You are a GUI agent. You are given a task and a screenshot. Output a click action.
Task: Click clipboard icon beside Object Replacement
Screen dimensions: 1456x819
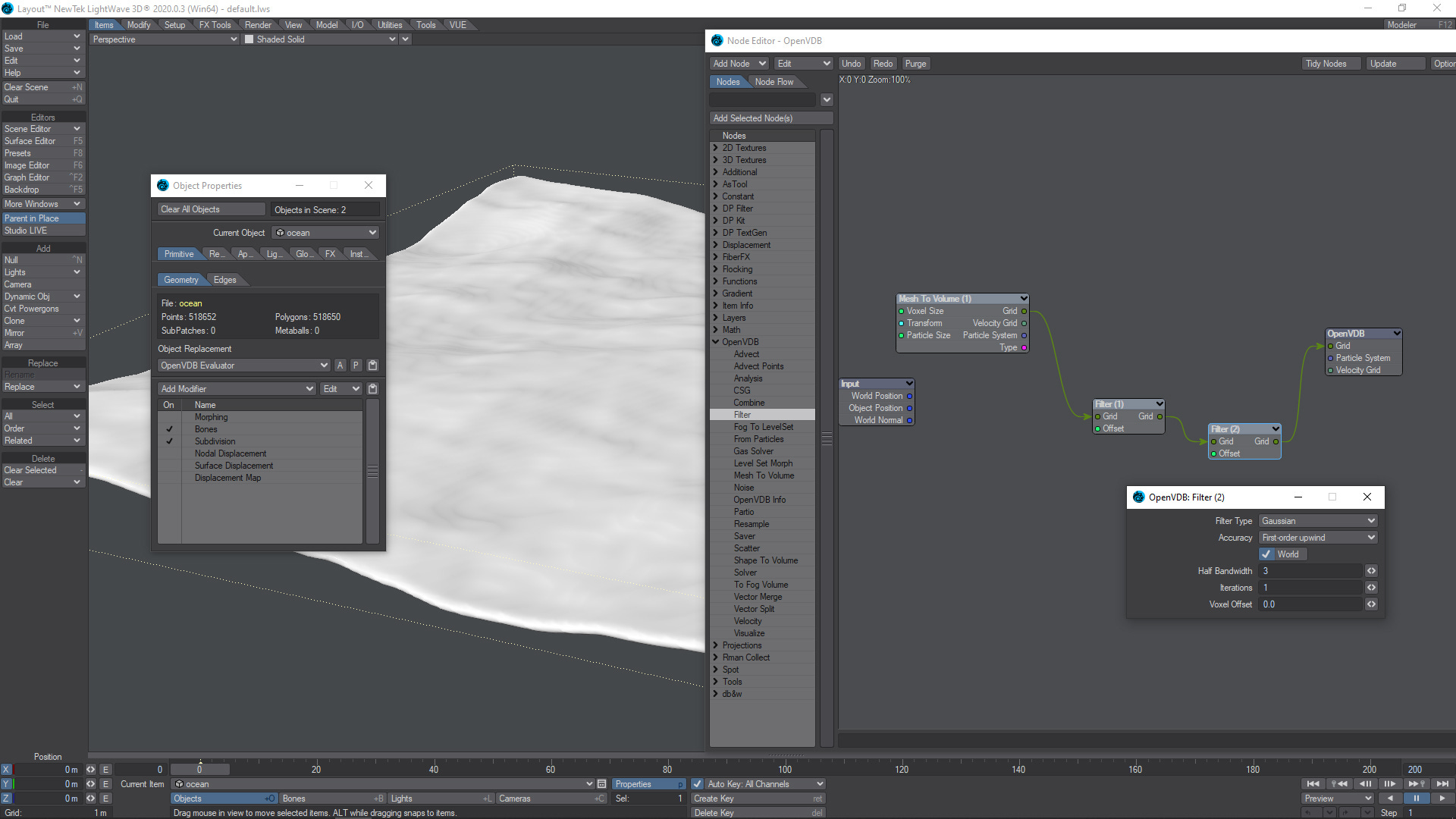[372, 366]
